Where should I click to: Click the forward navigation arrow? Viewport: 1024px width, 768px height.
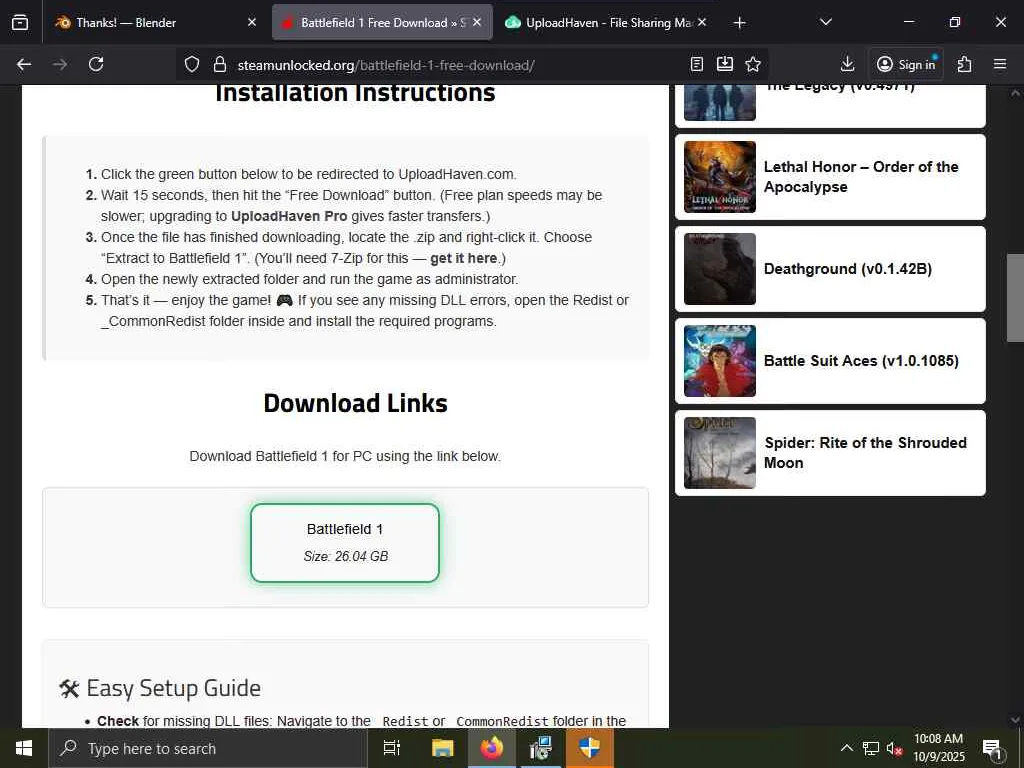[x=60, y=64]
